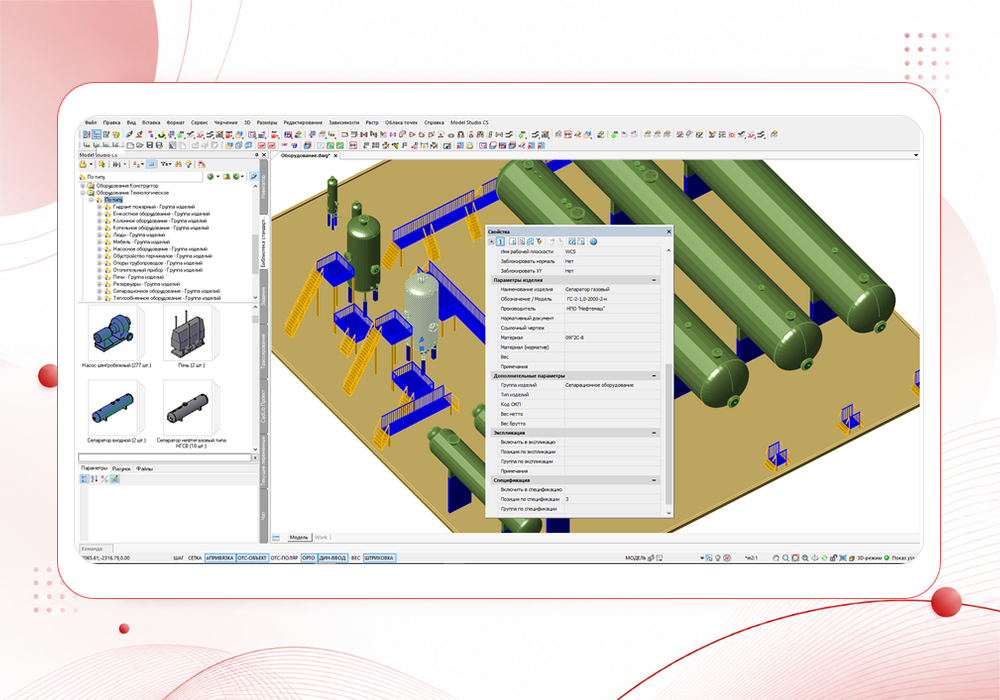This screenshot has height=700, width=1000.
Task: Click the zoom magnifier icon in status bar
Action: tap(786, 558)
